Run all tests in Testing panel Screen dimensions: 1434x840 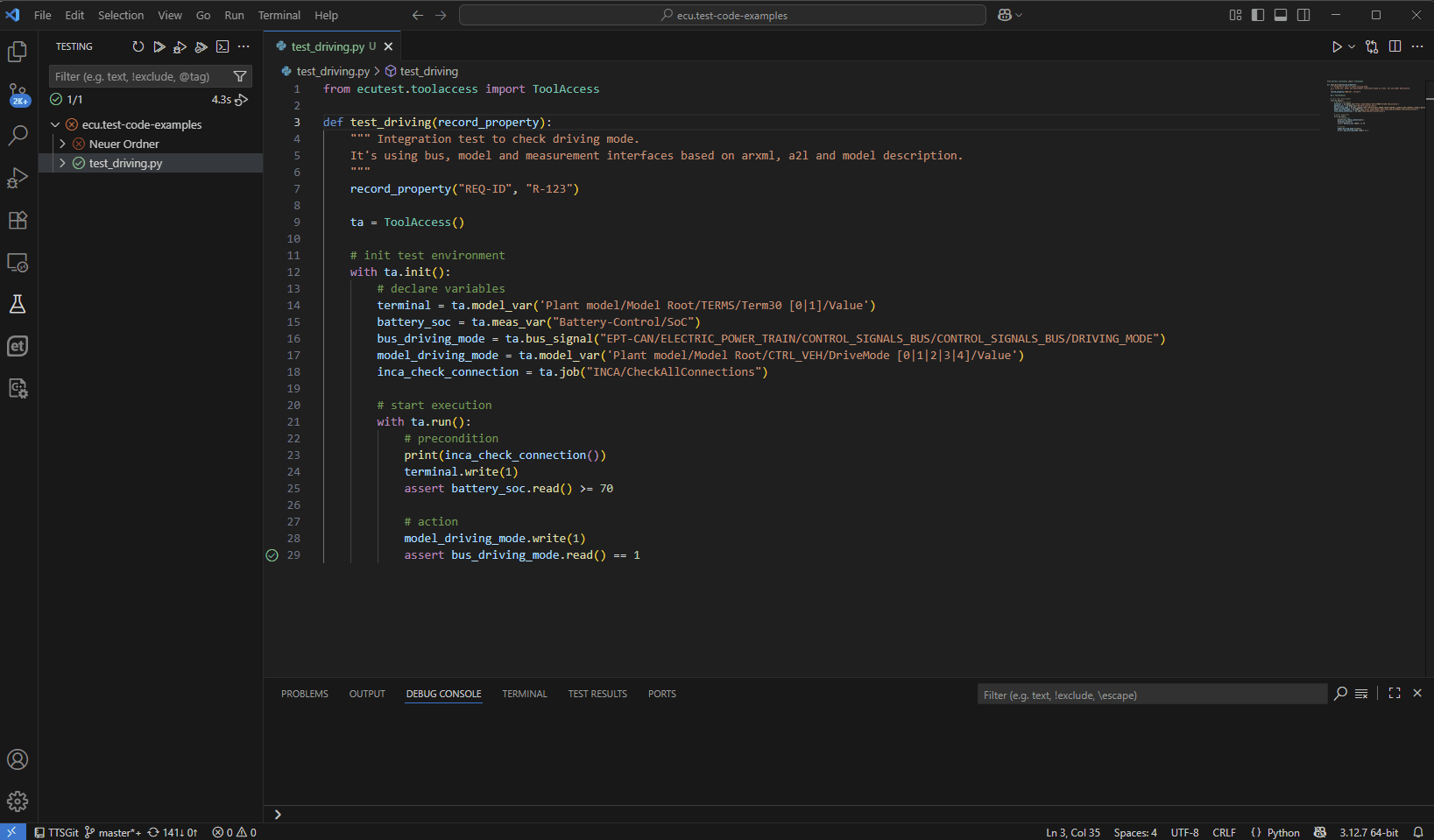coord(159,46)
